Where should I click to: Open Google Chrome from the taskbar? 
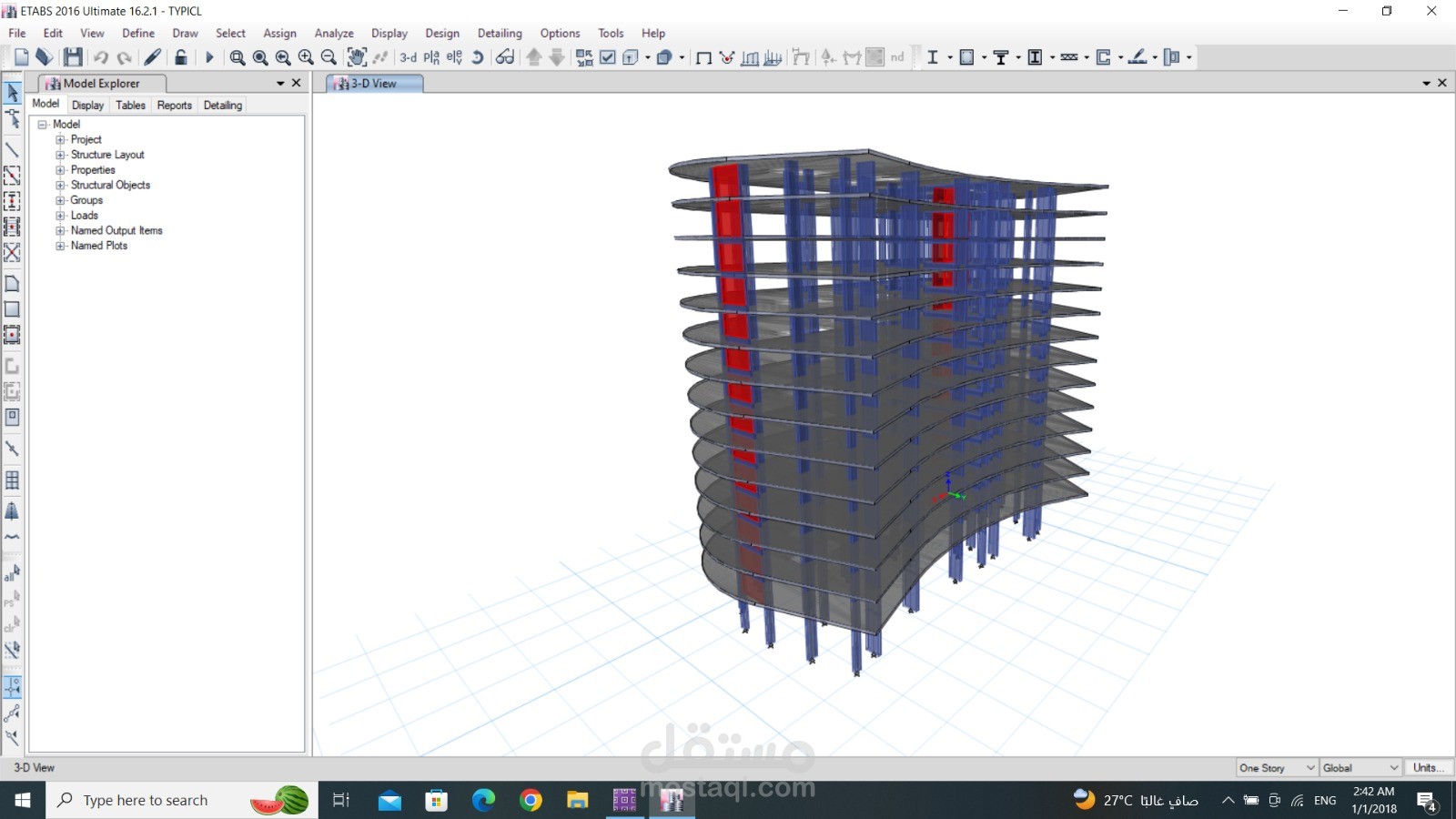(x=531, y=800)
